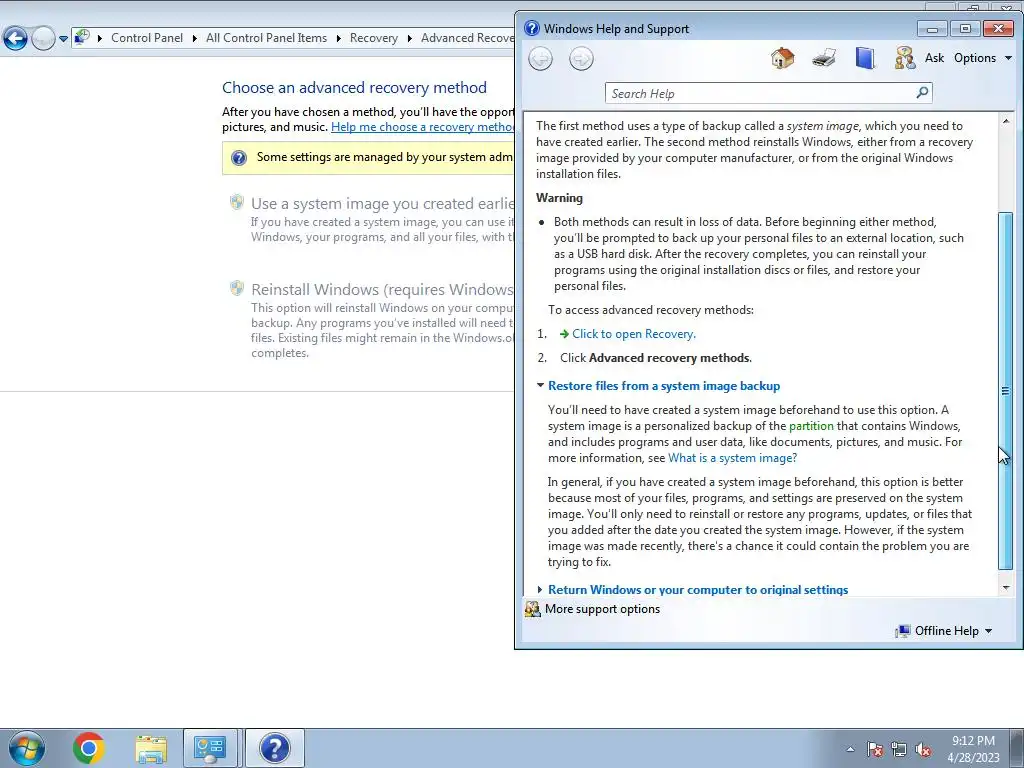The width and height of the screenshot is (1024, 768).
Task: Click the volume muted tray icon
Action: 923,749
